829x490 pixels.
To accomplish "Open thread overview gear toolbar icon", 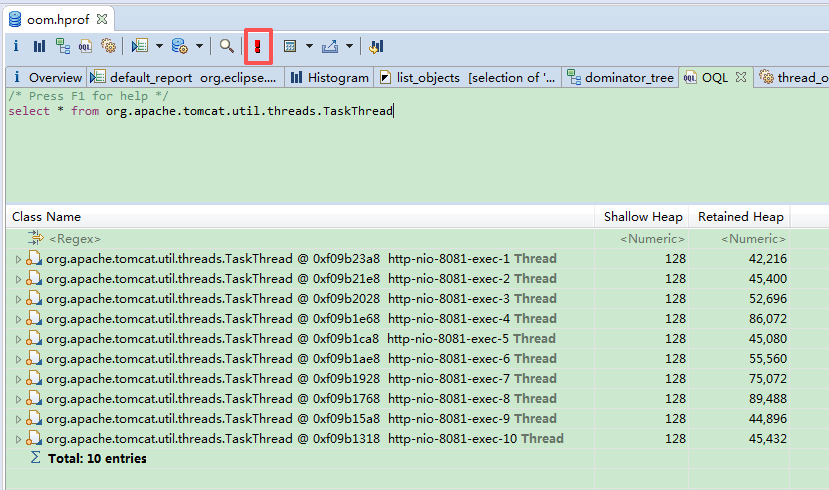I will click(x=108, y=47).
